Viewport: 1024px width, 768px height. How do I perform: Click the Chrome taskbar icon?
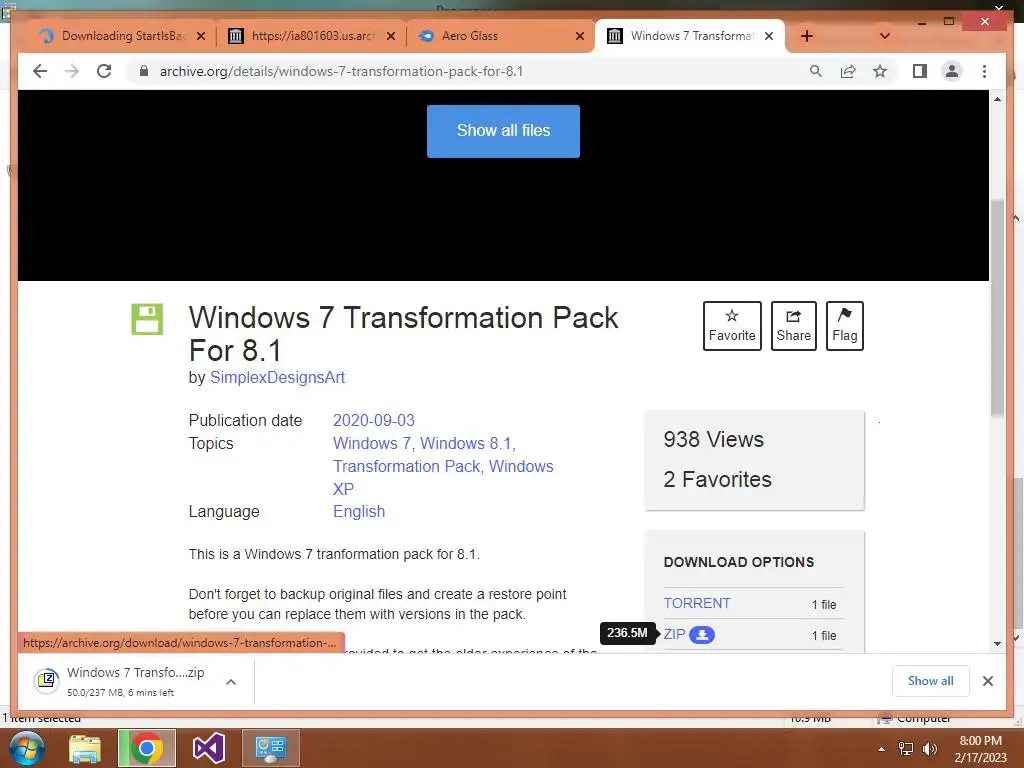147,748
